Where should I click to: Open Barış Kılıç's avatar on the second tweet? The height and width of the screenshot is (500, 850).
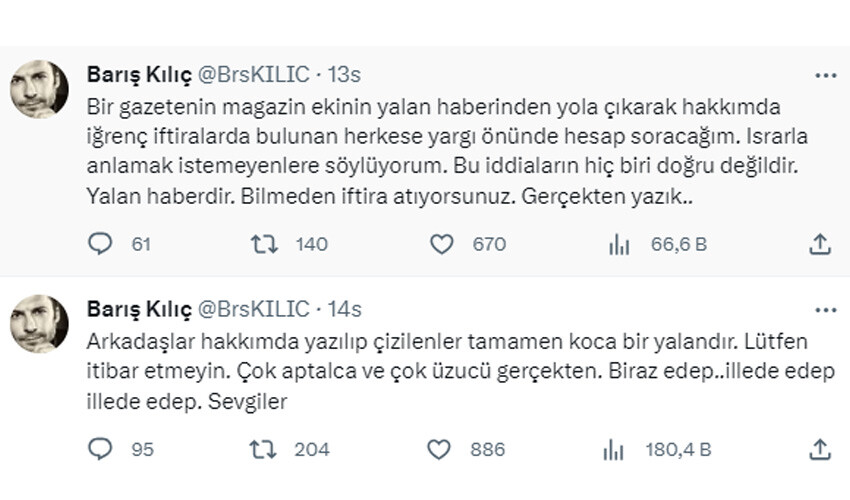[39, 322]
